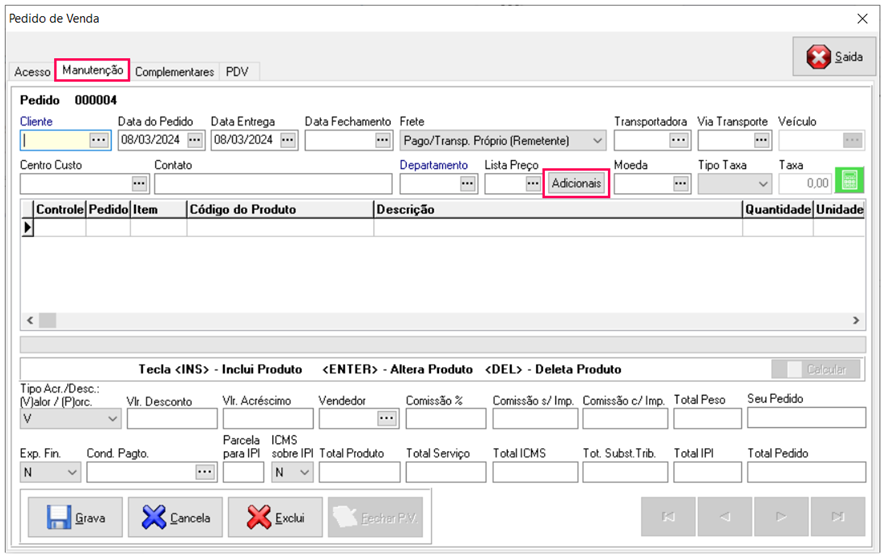Open the Cond. Pagto. lookup button
The image size is (886, 559).
[205, 471]
